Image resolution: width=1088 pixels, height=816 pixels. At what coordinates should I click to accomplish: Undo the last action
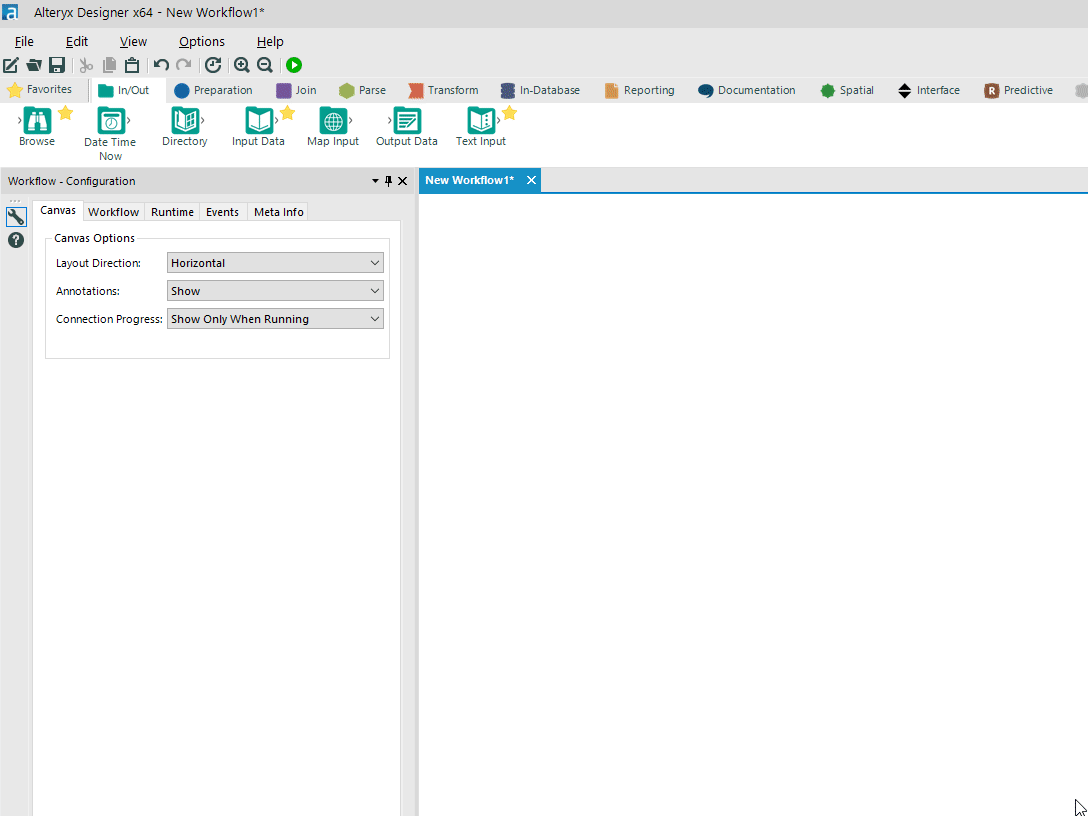coord(161,65)
